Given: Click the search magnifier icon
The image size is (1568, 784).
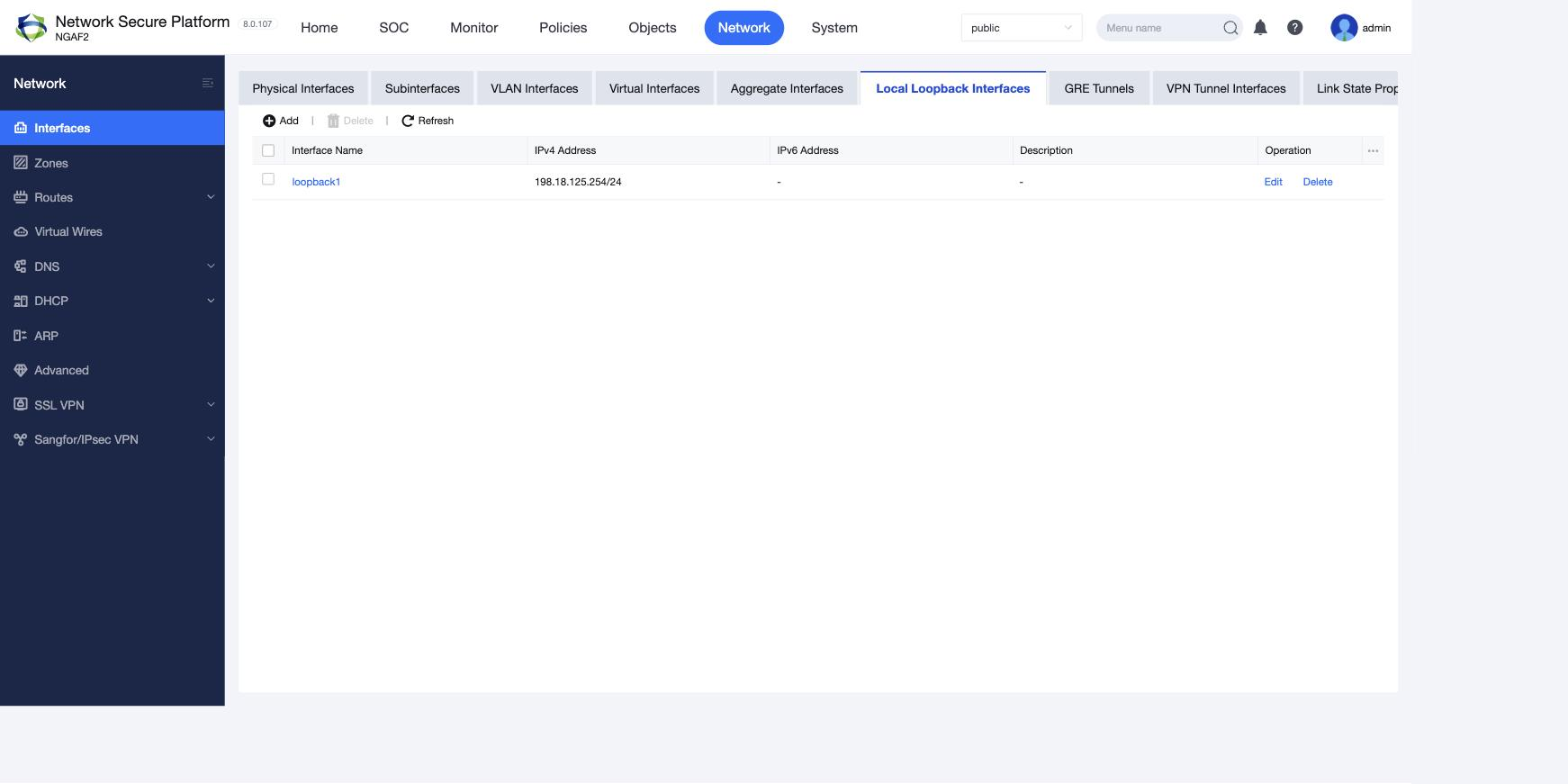Looking at the screenshot, I should tap(1230, 28).
